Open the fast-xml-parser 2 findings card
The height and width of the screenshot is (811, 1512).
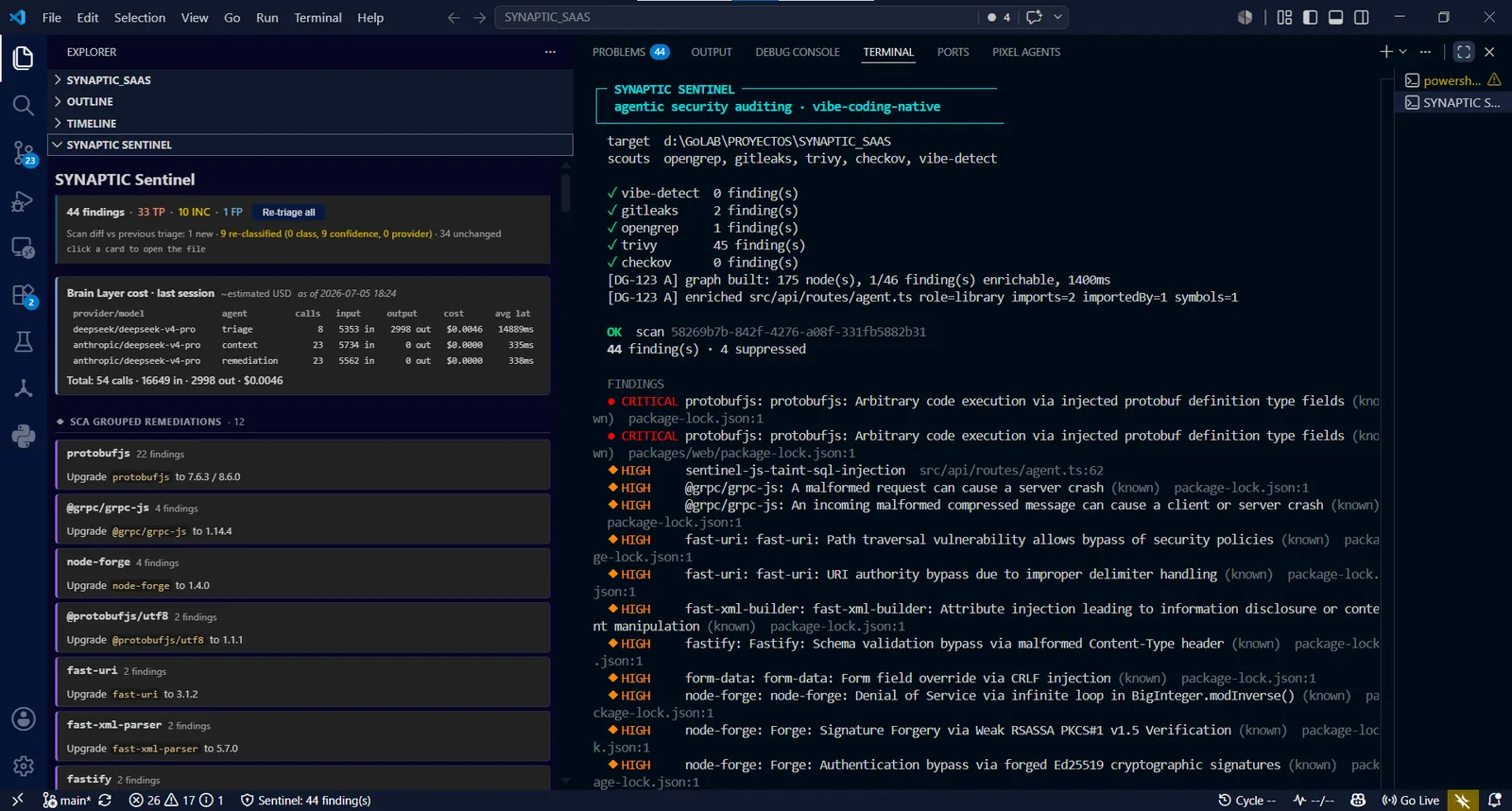[302, 735]
